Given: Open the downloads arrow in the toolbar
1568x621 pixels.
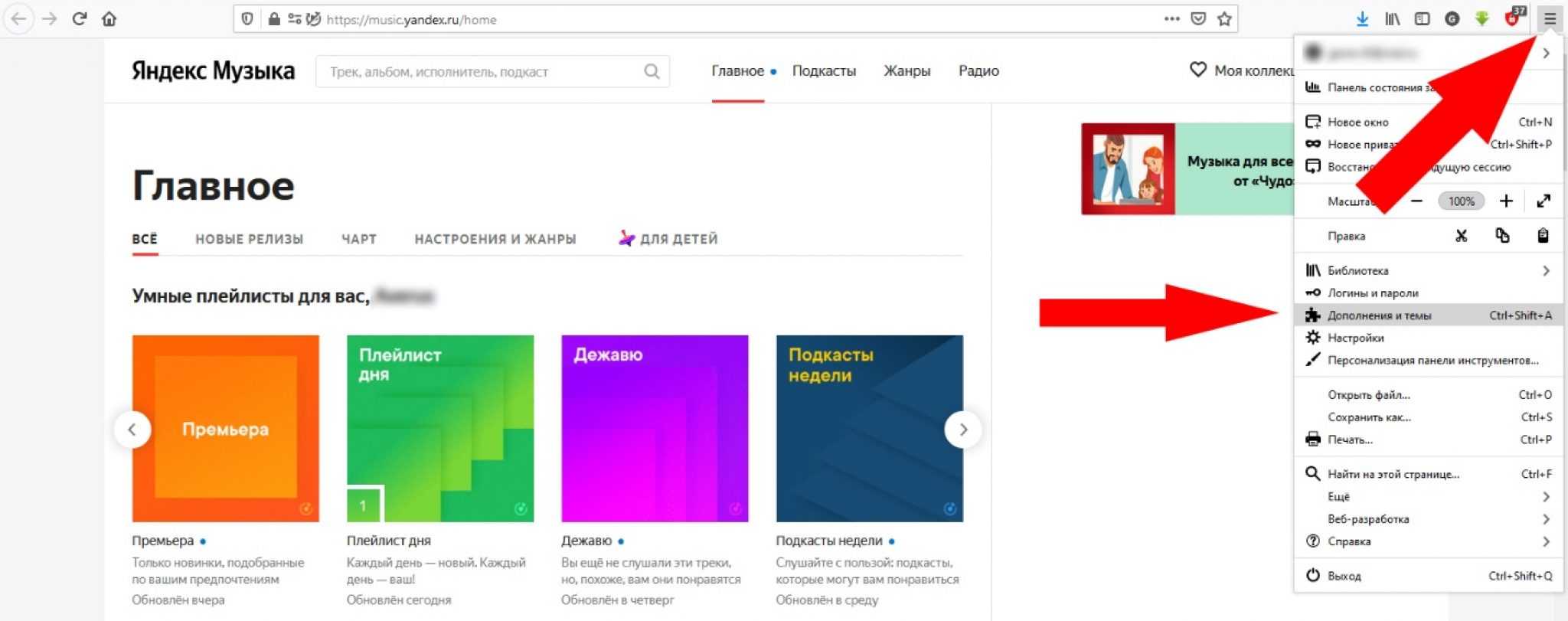Looking at the screenshot, I should (x=1362, y=19).
